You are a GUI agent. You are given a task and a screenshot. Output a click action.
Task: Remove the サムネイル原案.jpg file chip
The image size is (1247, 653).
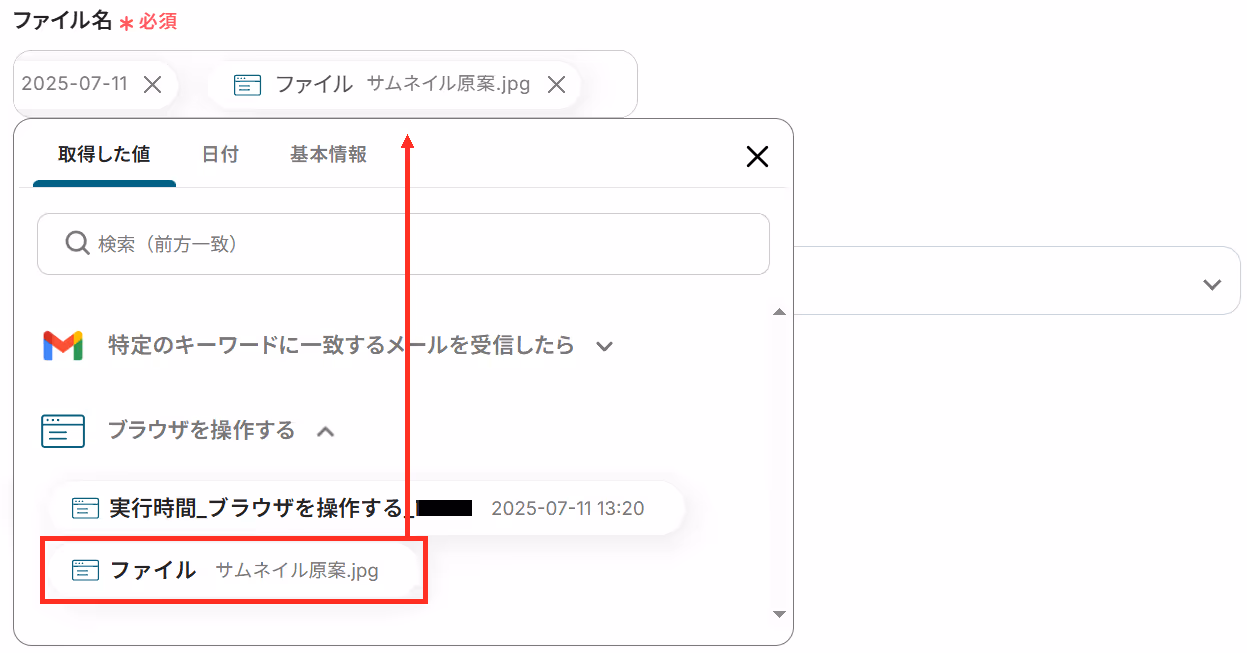pyautogui.click(x=557, y=84)
